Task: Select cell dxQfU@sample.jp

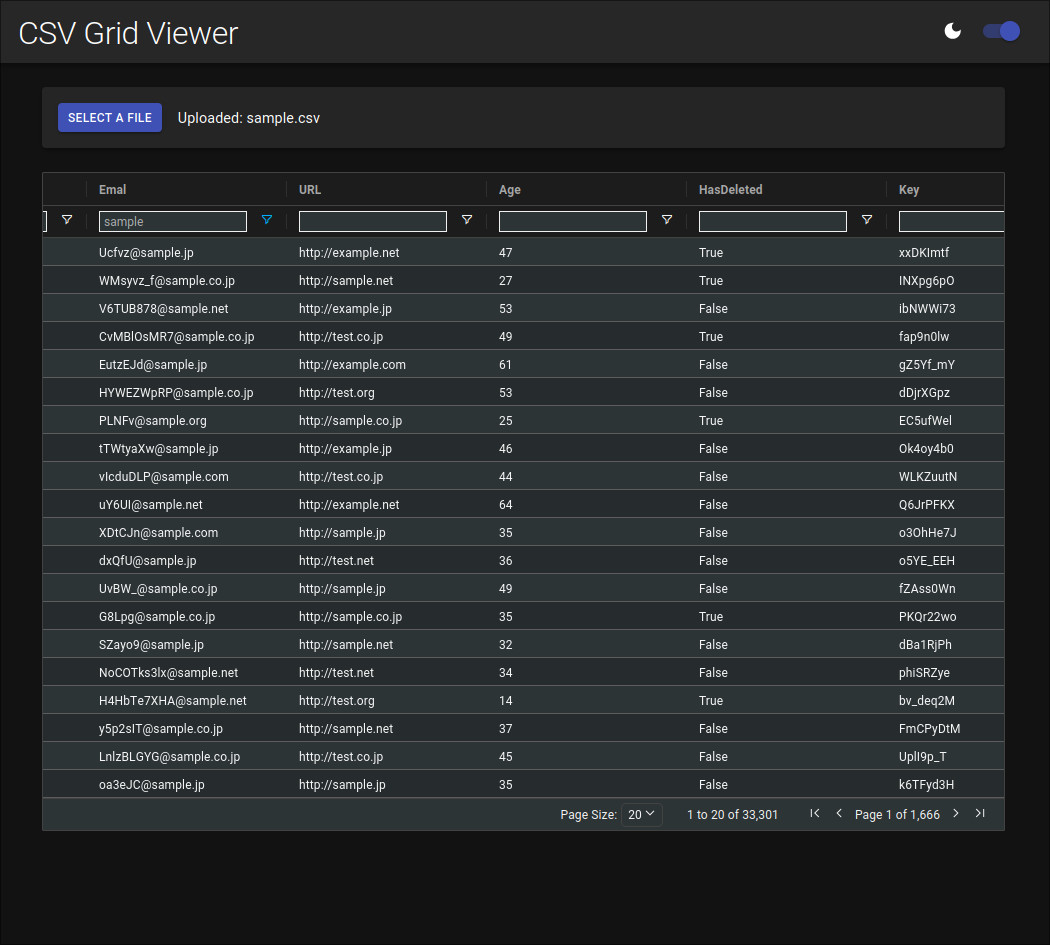Action: pos(147,561)
